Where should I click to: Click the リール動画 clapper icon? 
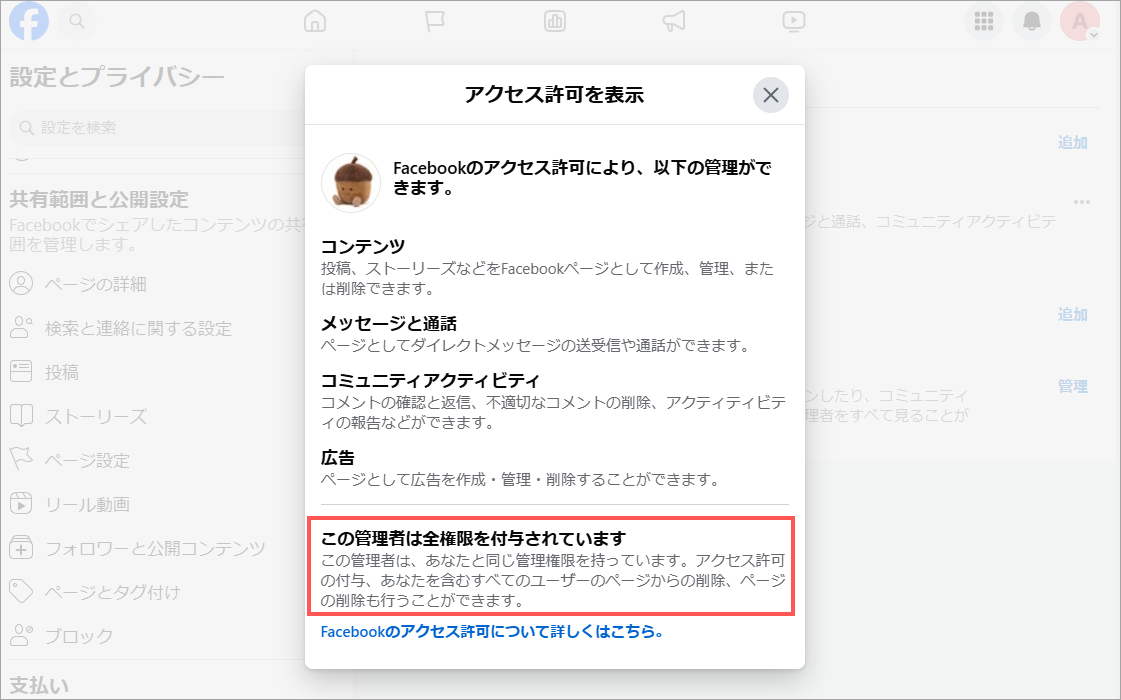(21, 503)
